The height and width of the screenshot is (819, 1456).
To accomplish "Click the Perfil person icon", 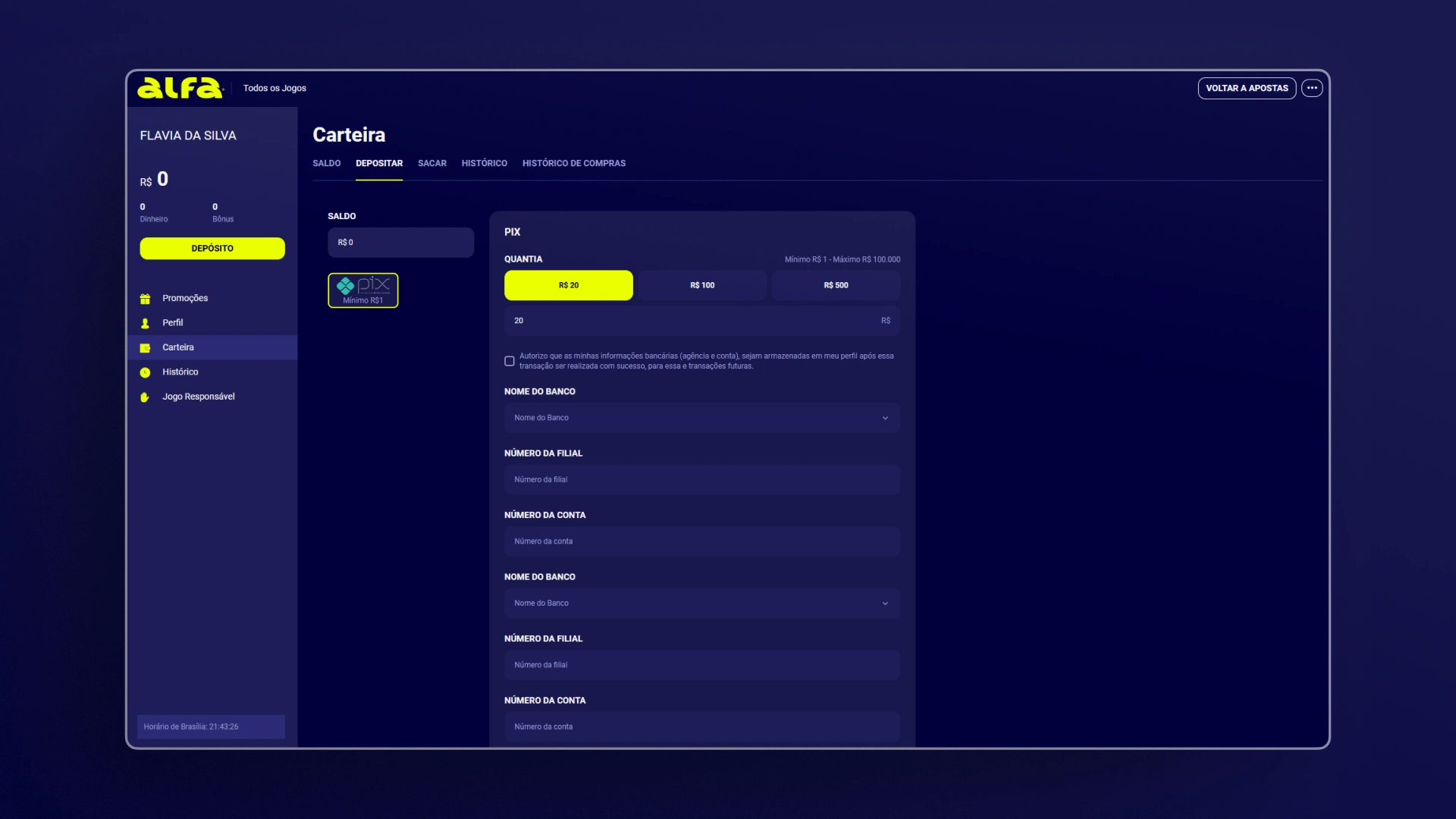I will coord(145,323).
